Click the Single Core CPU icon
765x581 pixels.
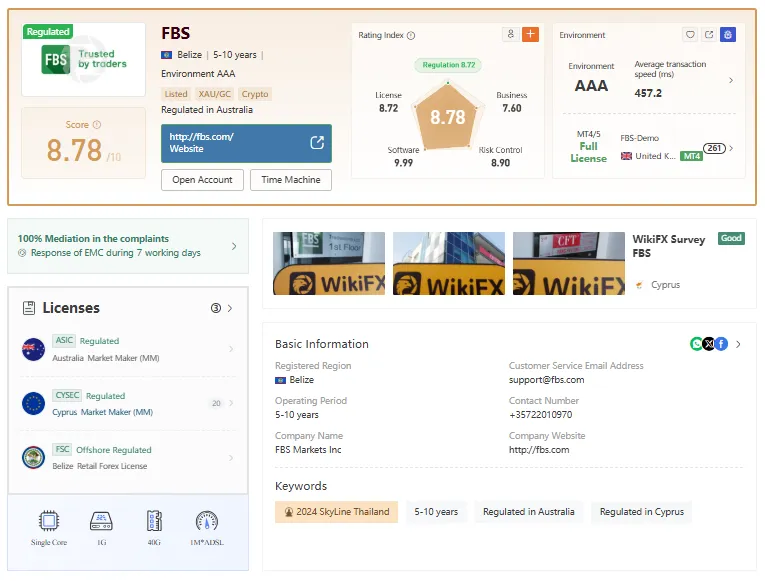coord(49,521)
